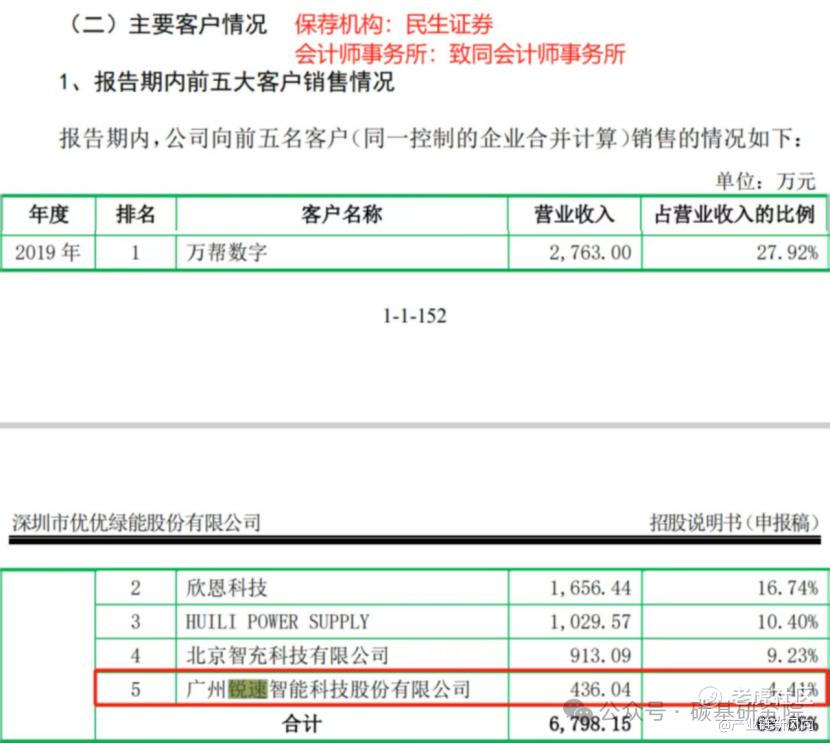830x744 pixels.
Task: Select the '营业收入' column header
Action: 575,214
